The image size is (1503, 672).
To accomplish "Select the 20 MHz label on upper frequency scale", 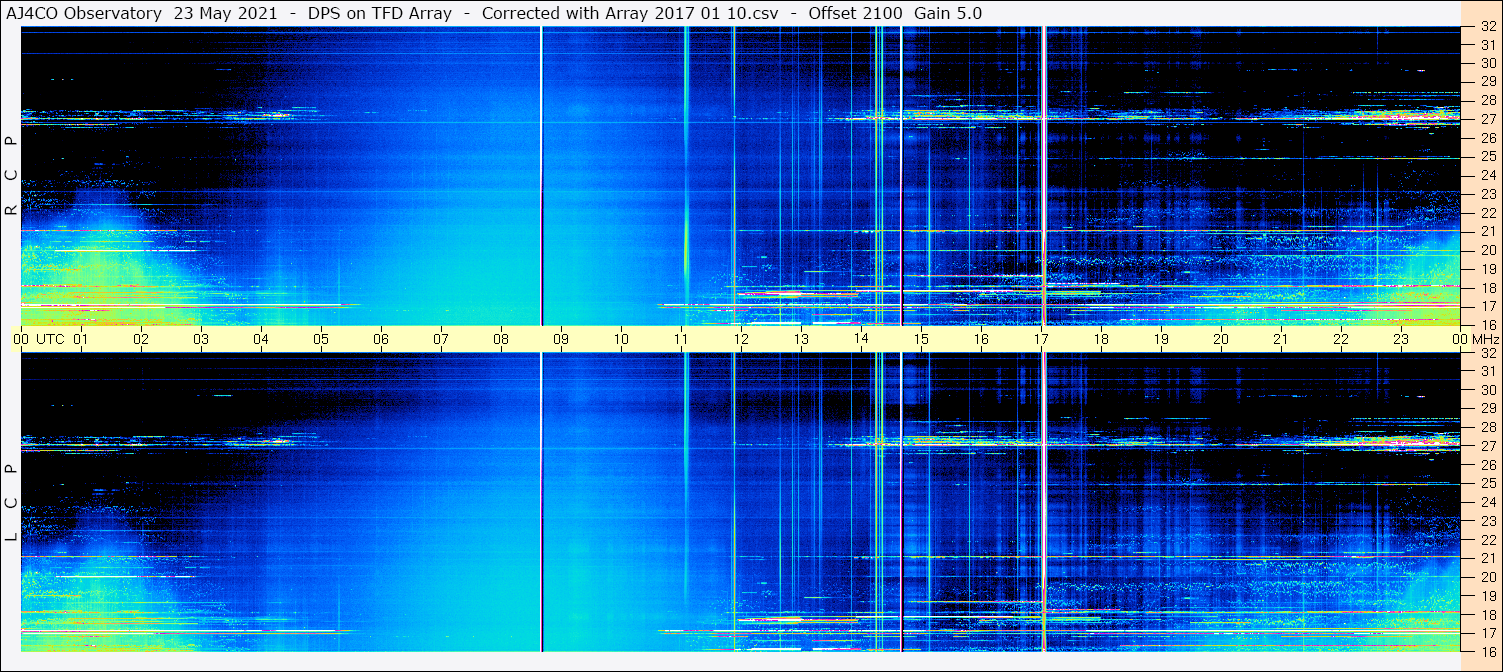I will (1488, 250).
